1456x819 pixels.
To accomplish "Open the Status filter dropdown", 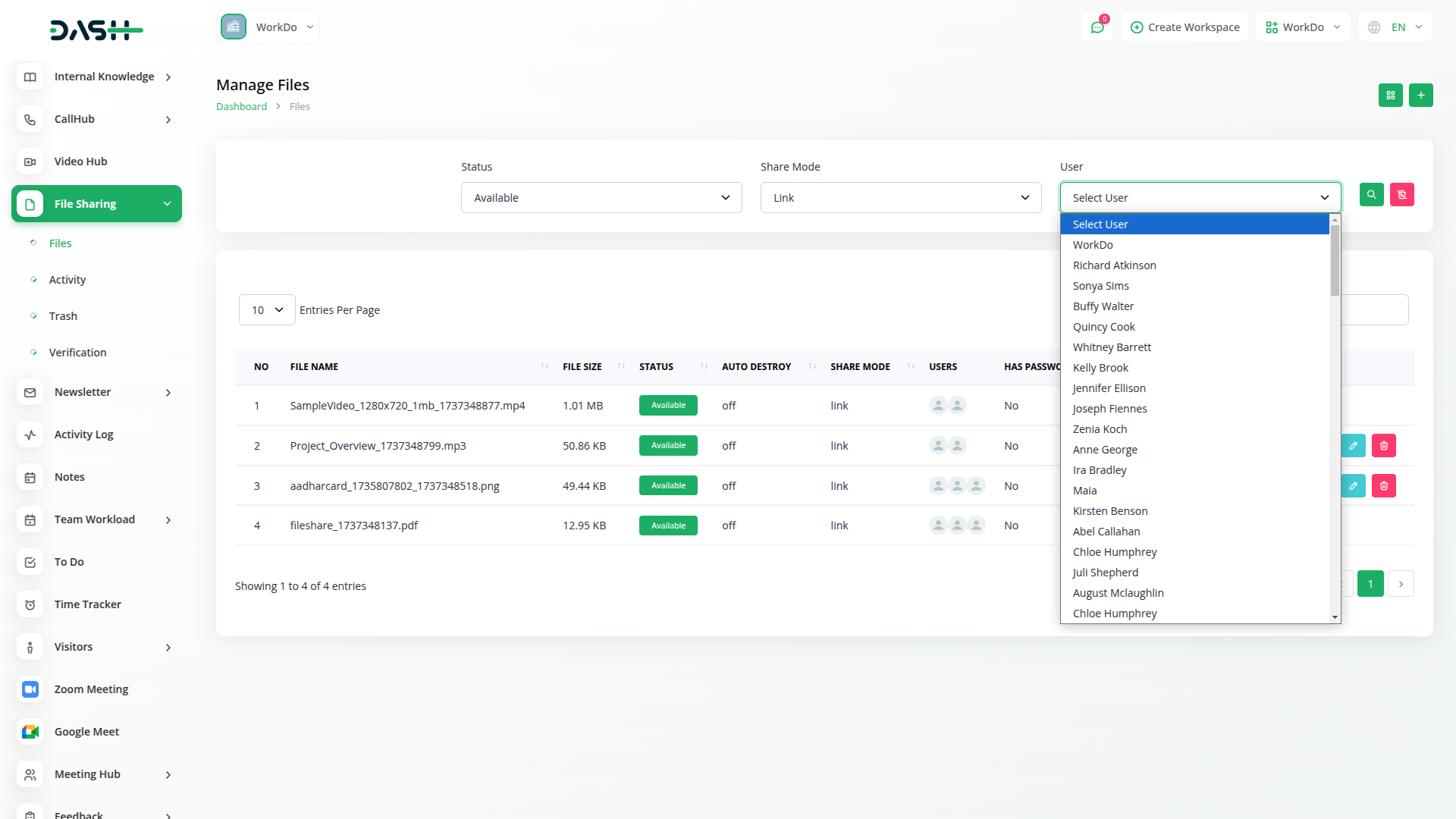I will (x=601, y=198).
